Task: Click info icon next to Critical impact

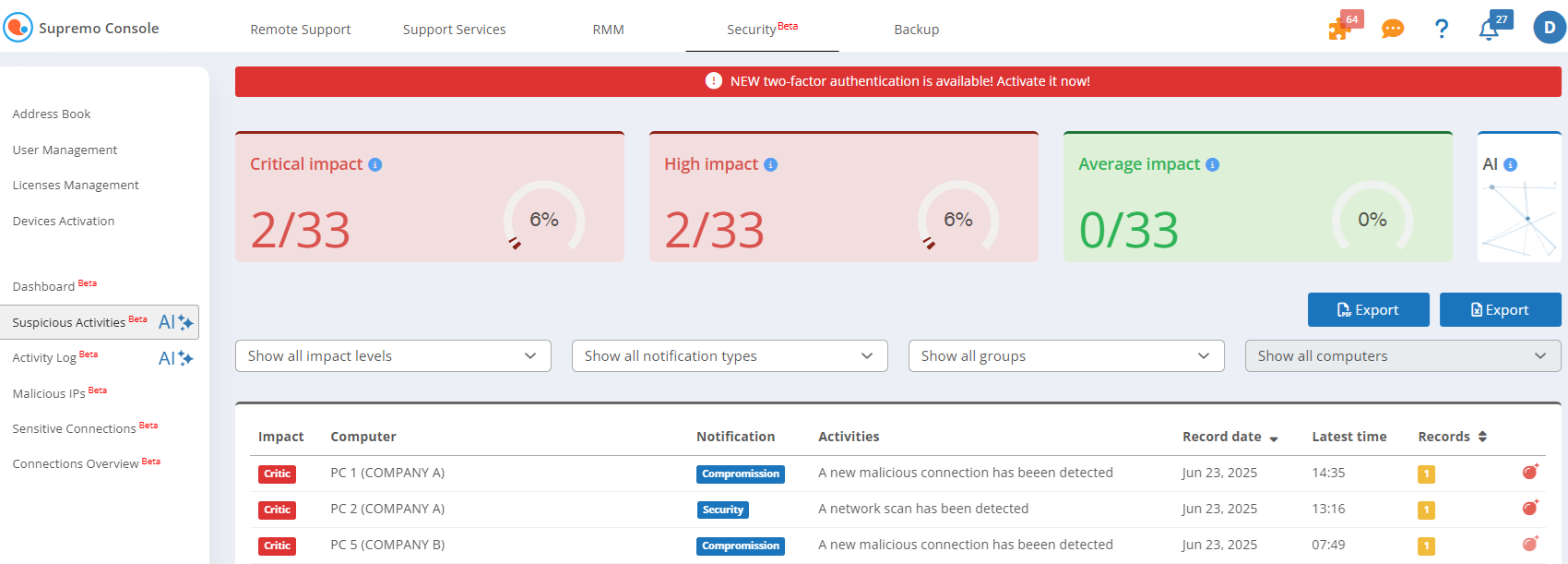Action: click(375, 164)
